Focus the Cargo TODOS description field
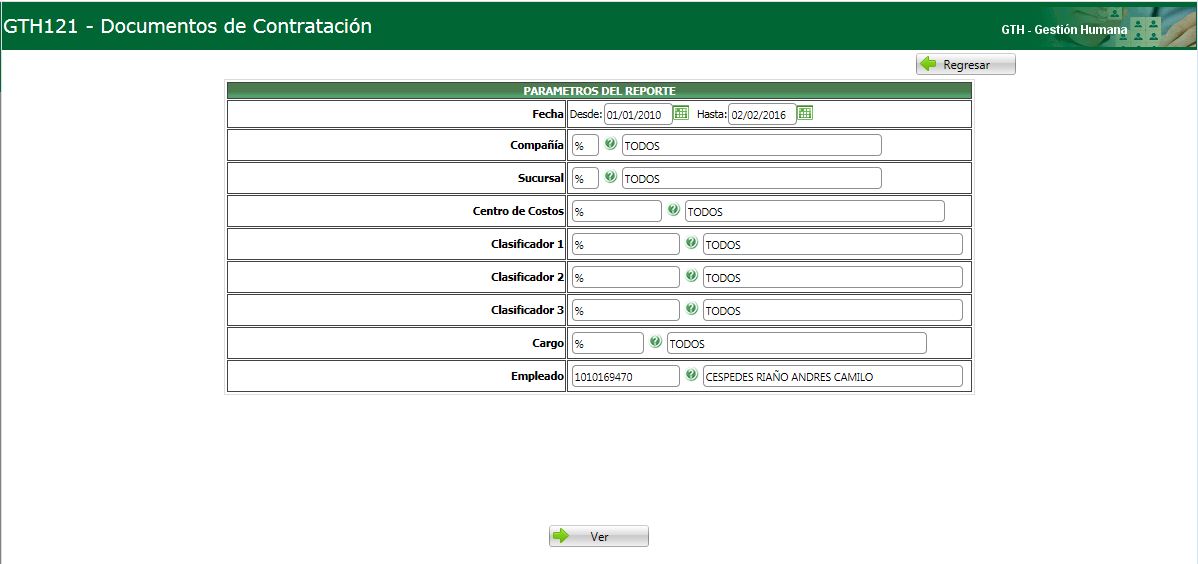The height and width of the screenshot is (564, 1198). [x=797, y=343]
